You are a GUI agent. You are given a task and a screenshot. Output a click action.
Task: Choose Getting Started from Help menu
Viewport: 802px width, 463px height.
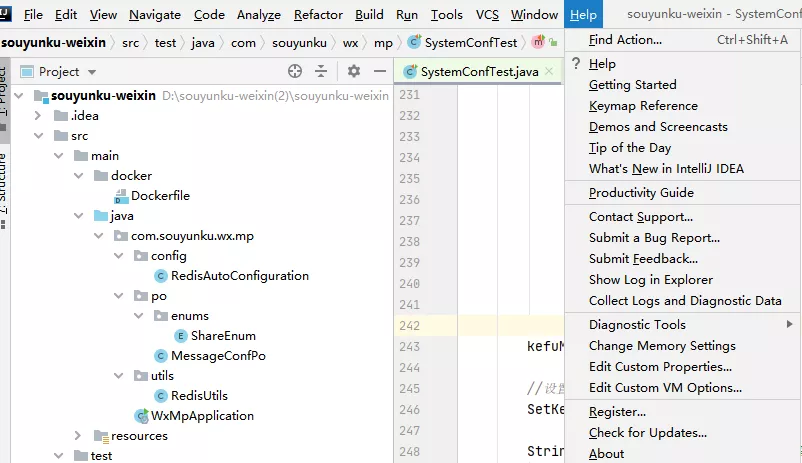(x=683, y=84)
